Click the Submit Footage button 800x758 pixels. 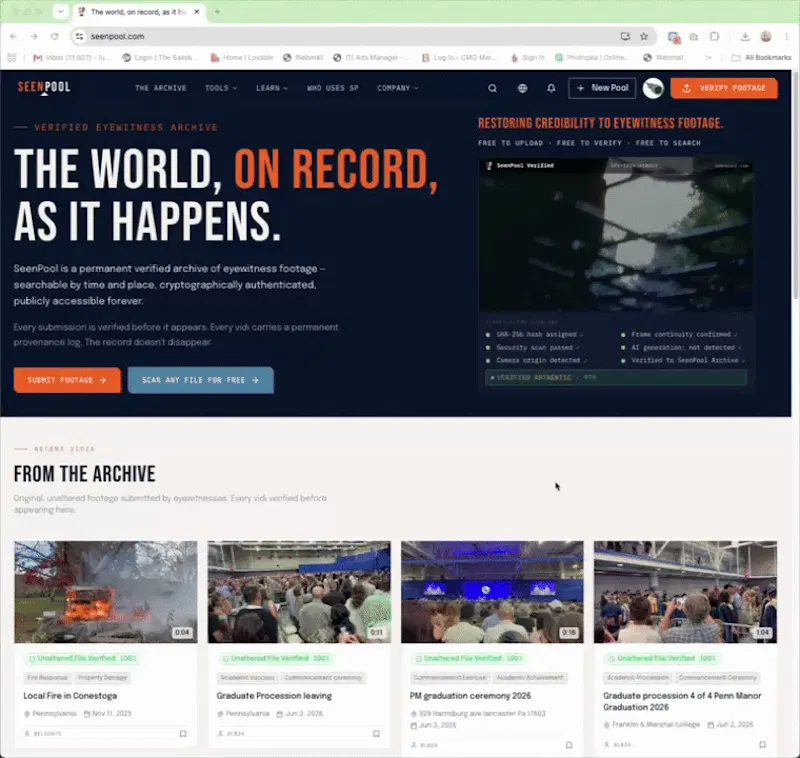tap(67, 380)
